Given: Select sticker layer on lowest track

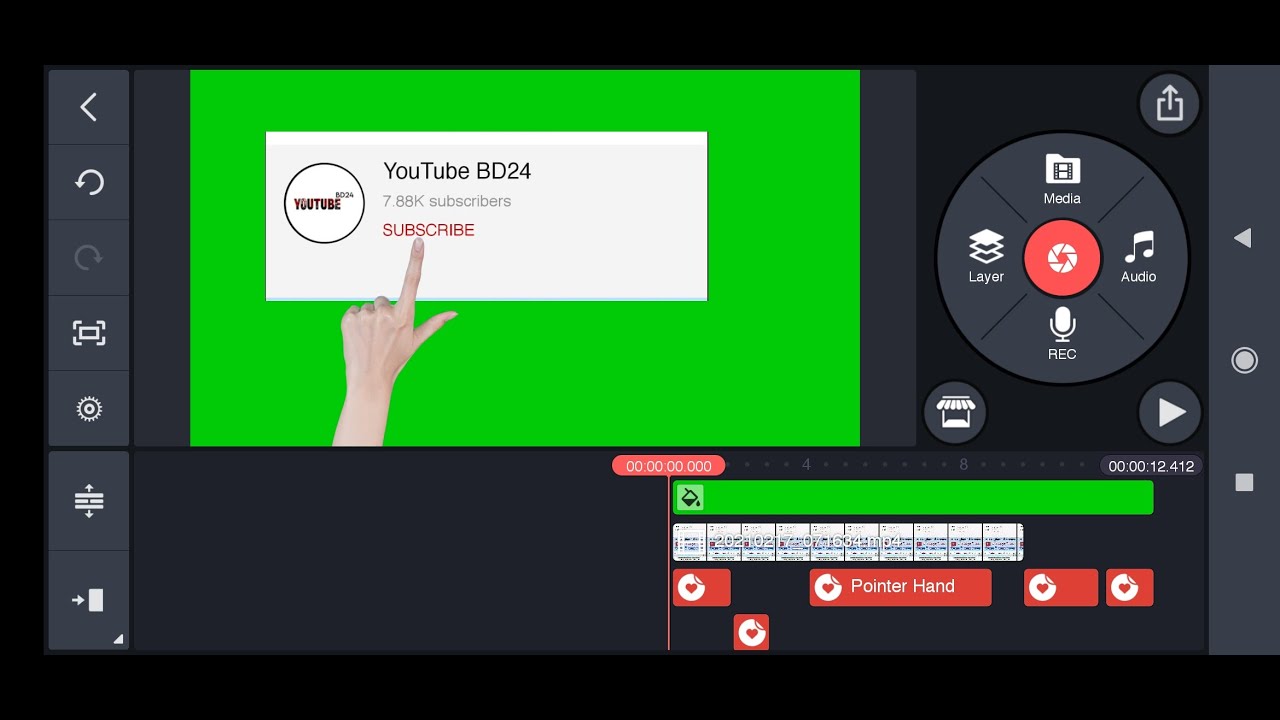Looking at the screenshot, I should point(751,632).
